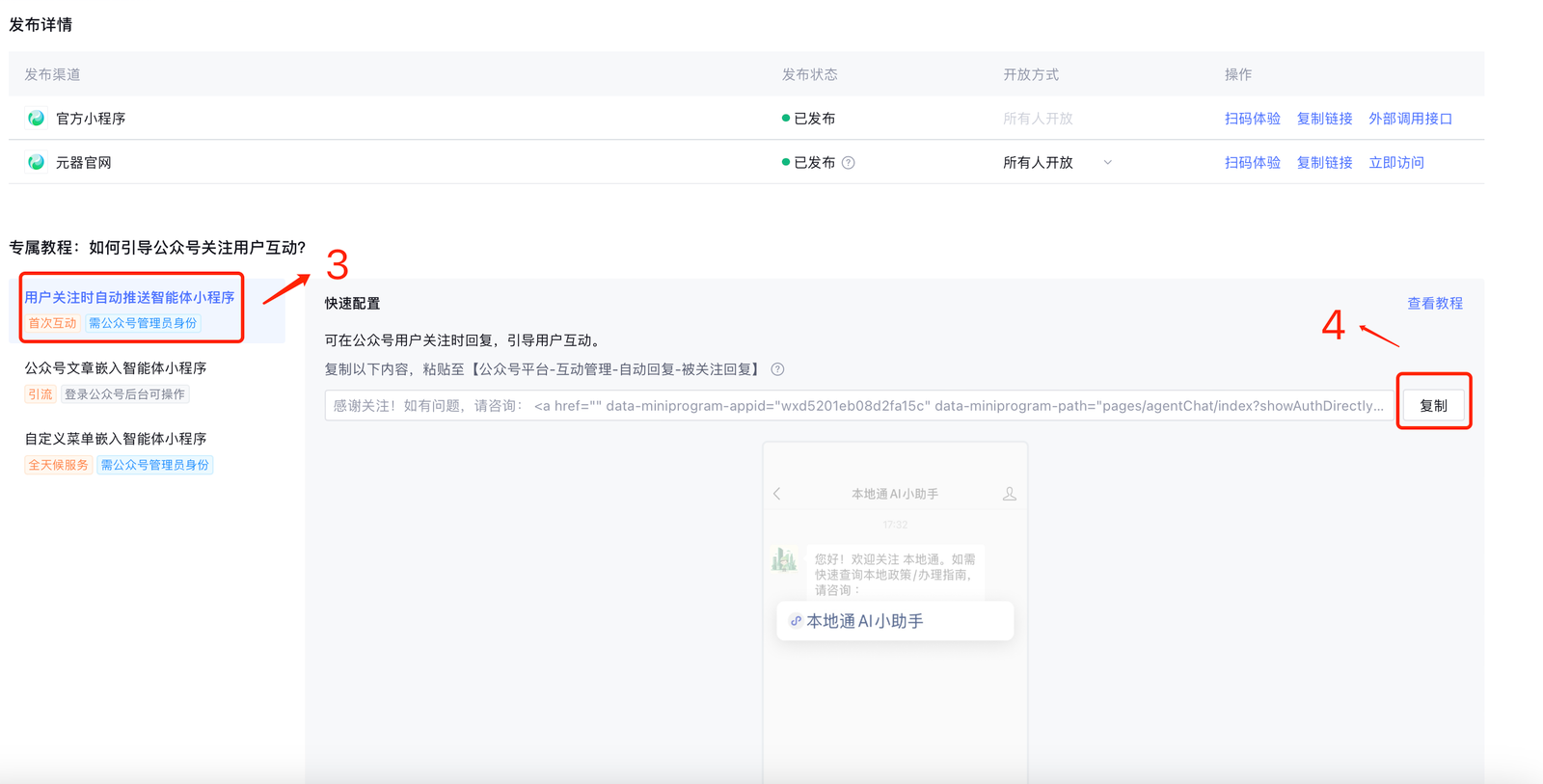Click help icon after 被关注回复 instruction

click(x=777, y=369)
